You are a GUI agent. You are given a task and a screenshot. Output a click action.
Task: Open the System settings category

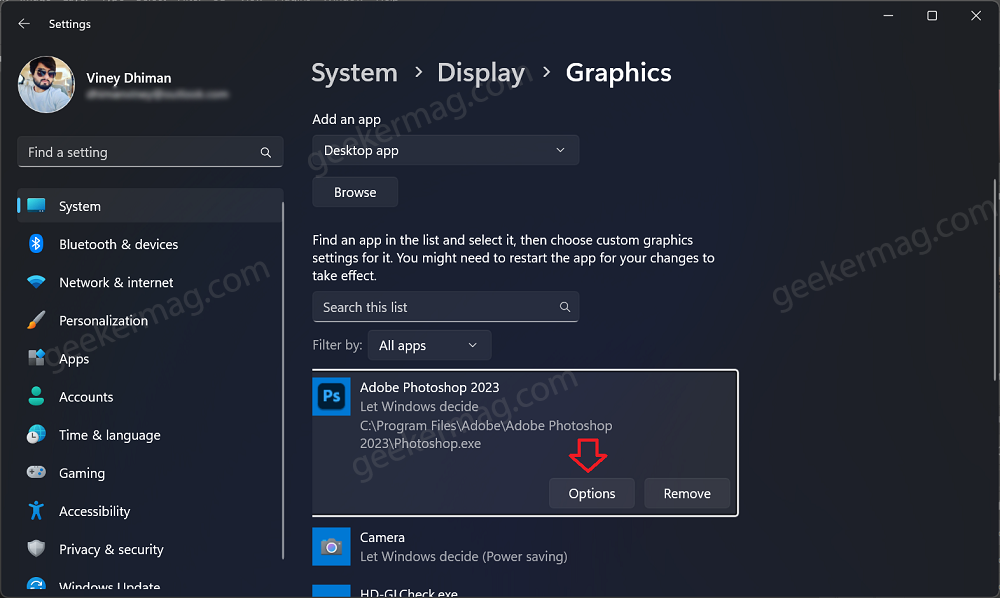click(150, 206)
